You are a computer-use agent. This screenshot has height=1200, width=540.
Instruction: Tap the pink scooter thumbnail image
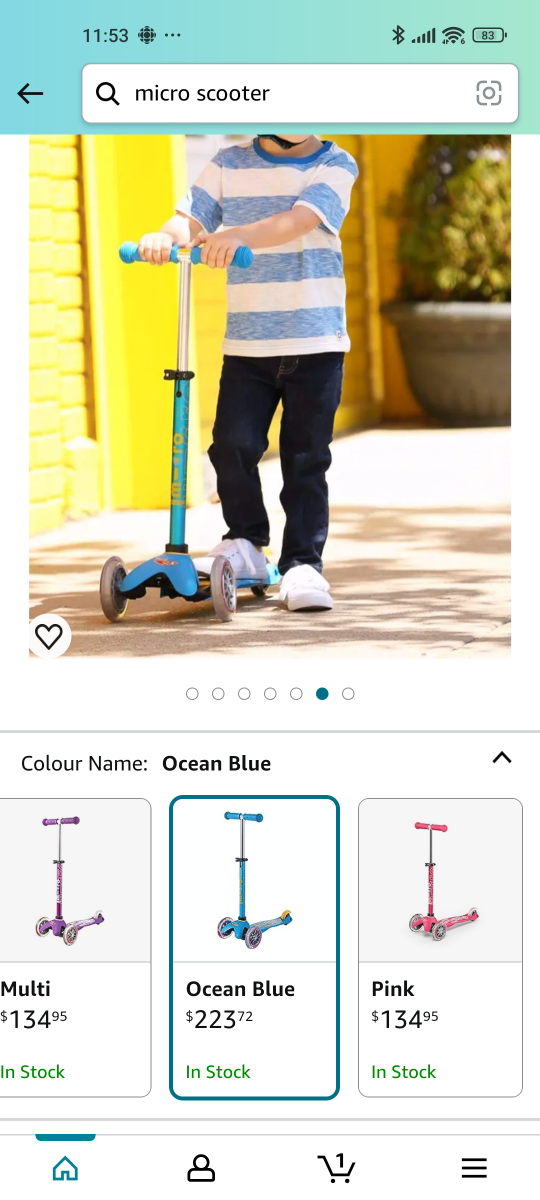tap(440, 881)
